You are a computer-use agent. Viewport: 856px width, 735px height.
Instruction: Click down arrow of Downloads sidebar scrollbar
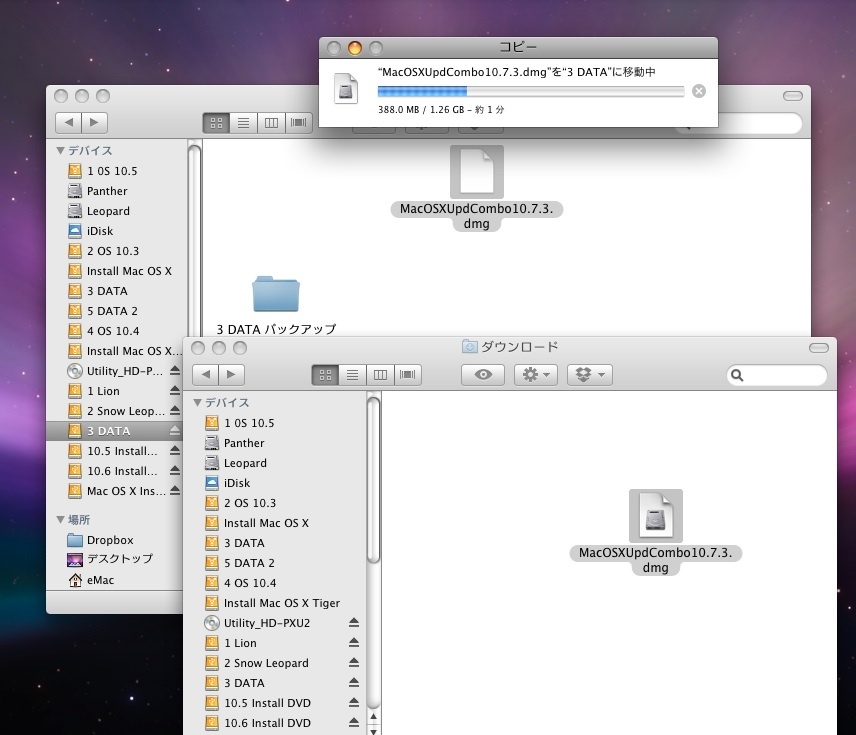[x=373, y=730]
